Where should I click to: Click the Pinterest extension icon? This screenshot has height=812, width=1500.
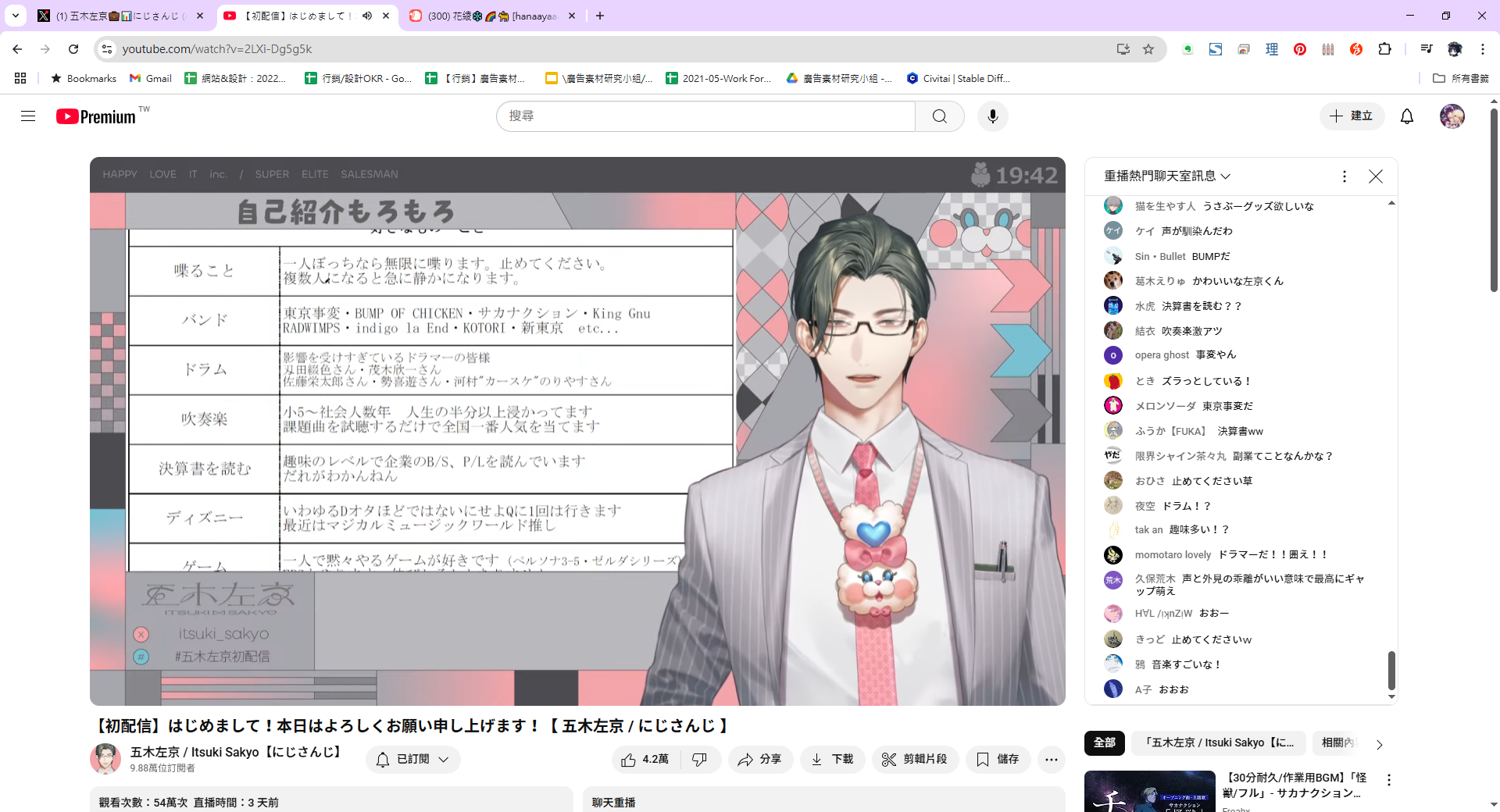[1300, 49]
